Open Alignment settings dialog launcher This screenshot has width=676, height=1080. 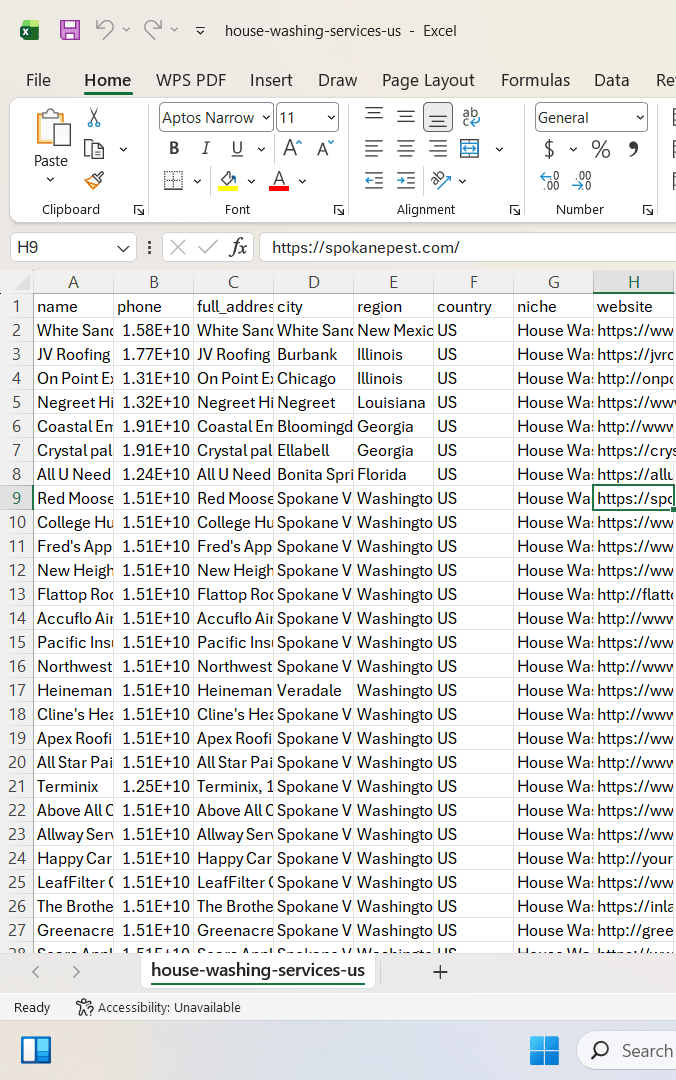(515, 211)
